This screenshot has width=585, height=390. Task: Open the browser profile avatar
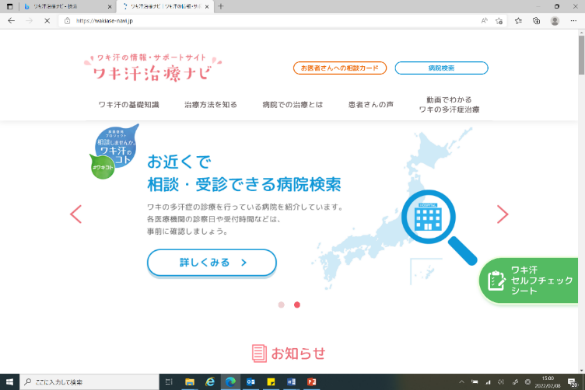(x=555, y=21)
